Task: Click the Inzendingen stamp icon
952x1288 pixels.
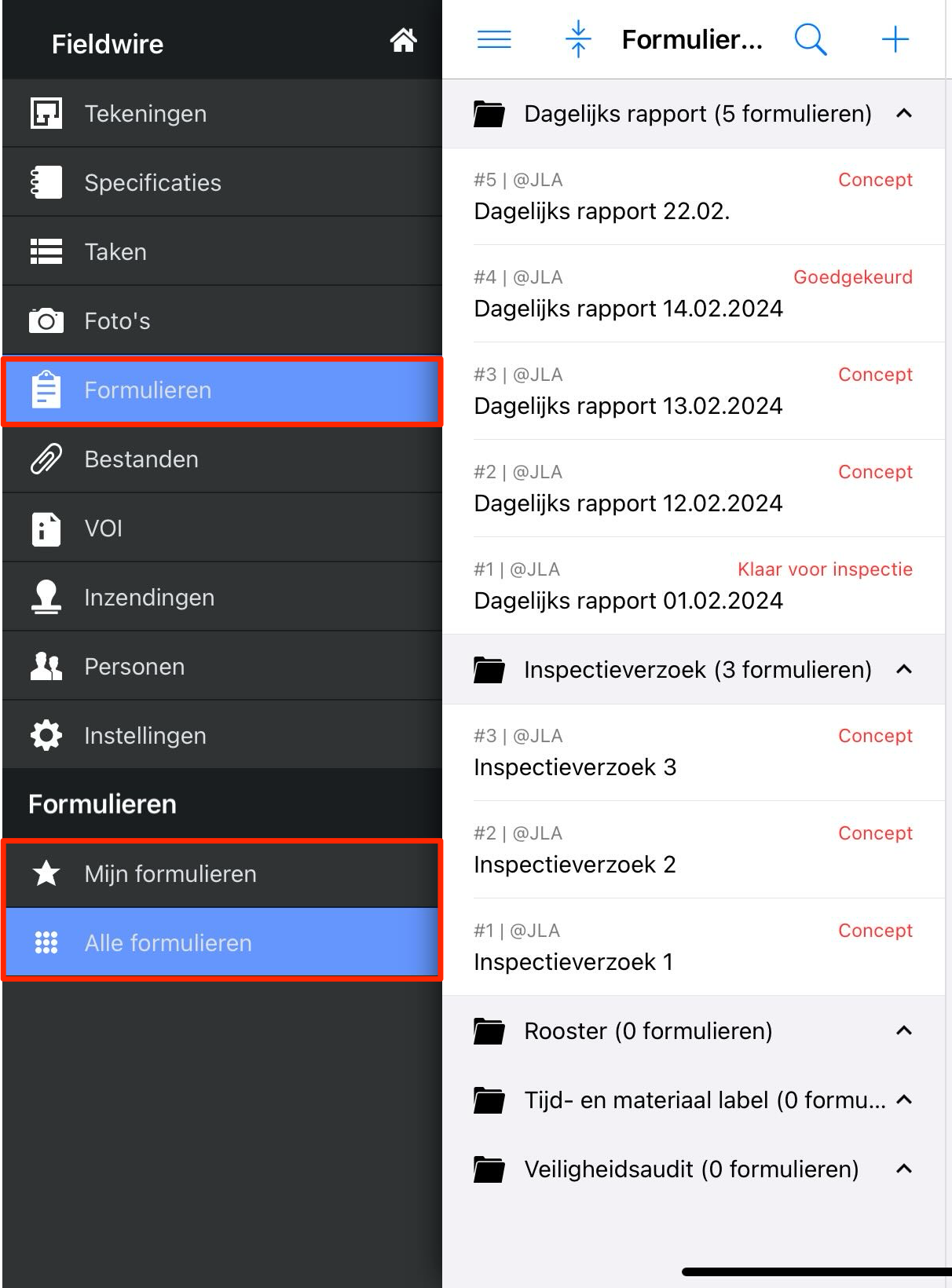Action: coord(46,597)
